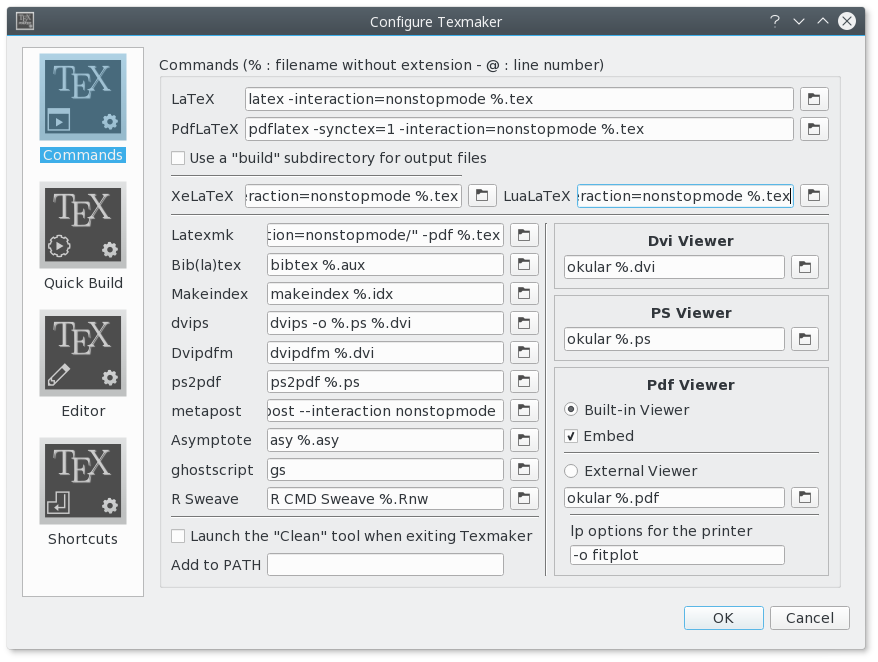Select the Editor configuration icon
The height and width of the screenshot is (662, 878).
point(83,353)
